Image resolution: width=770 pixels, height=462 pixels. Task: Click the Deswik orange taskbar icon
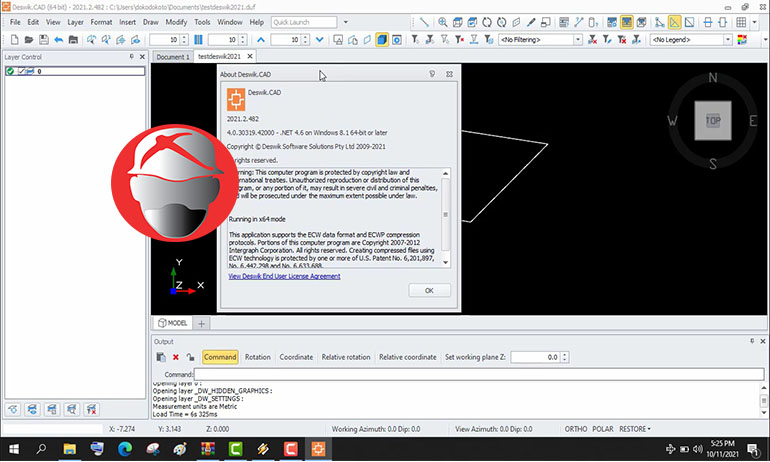pyautogui.click(x=318, y=449)
